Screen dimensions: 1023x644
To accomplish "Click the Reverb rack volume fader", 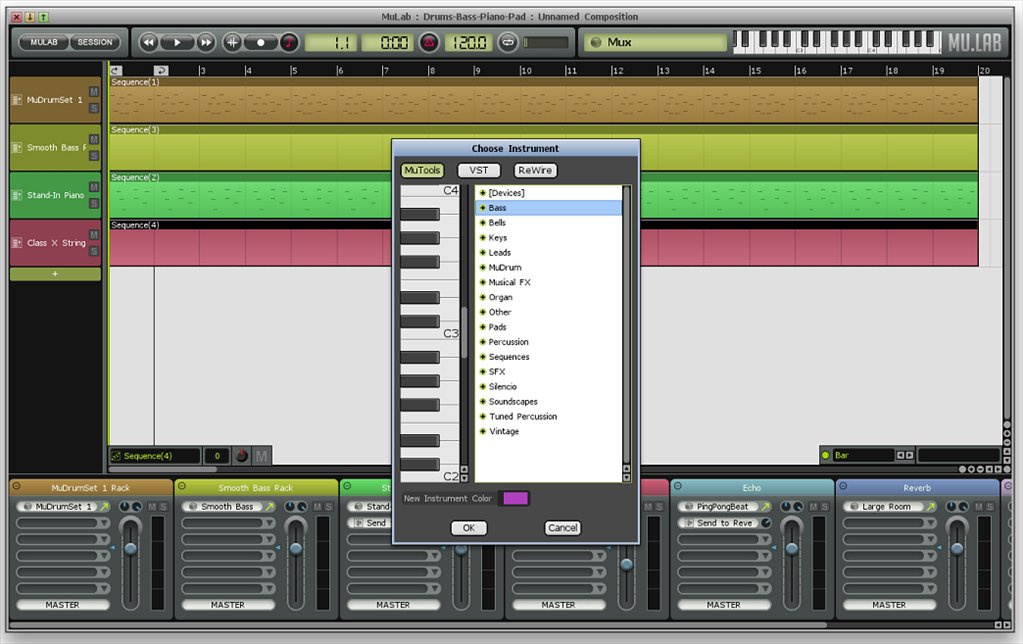I will point(957,549).
